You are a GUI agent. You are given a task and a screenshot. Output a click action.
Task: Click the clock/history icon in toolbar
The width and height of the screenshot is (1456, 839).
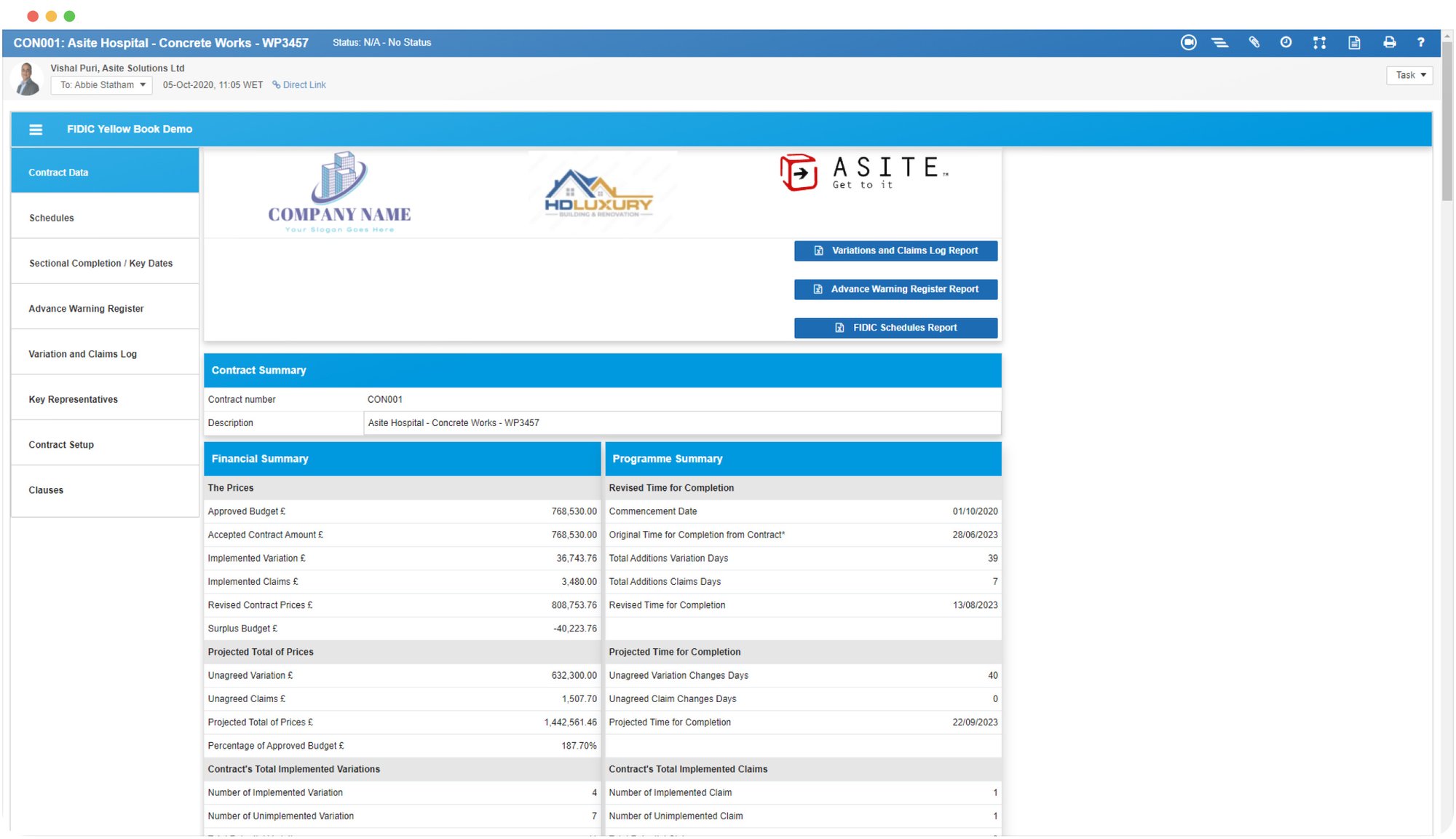point(1286,41)
